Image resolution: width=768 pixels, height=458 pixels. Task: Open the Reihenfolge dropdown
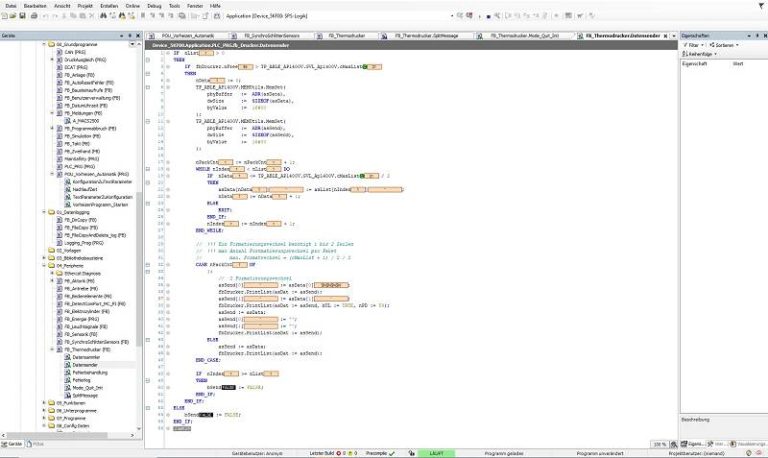pos(700,53)
